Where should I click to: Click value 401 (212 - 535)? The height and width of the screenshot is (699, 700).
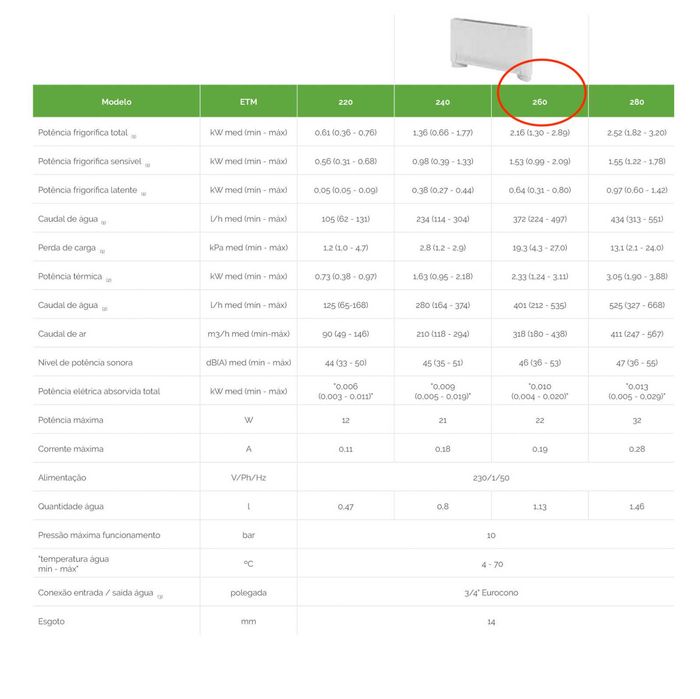click(540, 305)
